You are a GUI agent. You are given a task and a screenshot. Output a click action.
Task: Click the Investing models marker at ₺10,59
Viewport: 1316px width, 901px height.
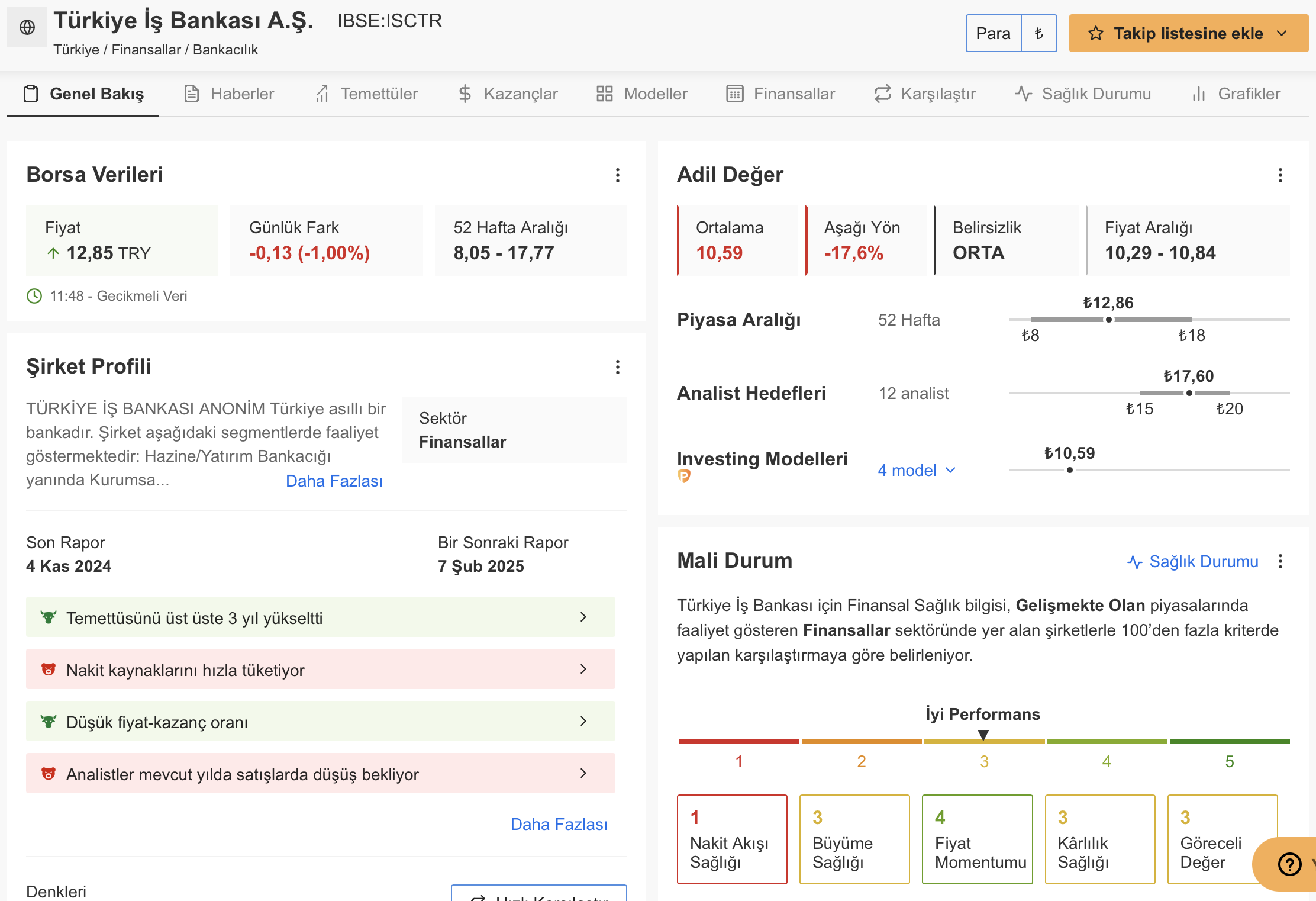pyautogui.click(x=1069, y=470)
